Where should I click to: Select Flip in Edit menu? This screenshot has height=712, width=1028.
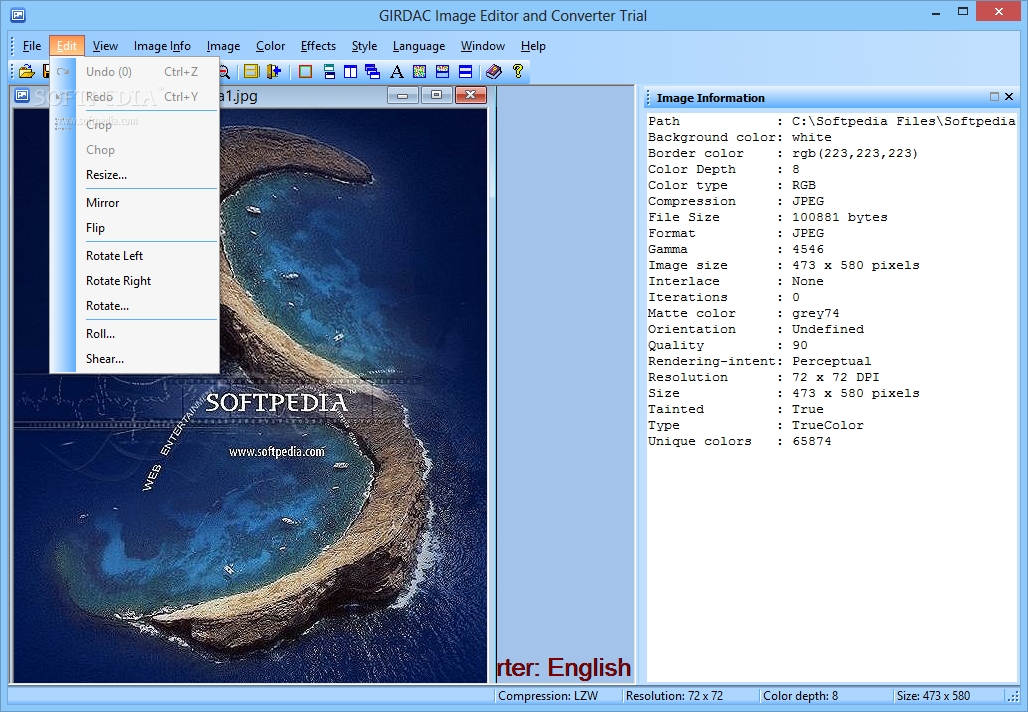pyautogui.click(x=134, y=227)
